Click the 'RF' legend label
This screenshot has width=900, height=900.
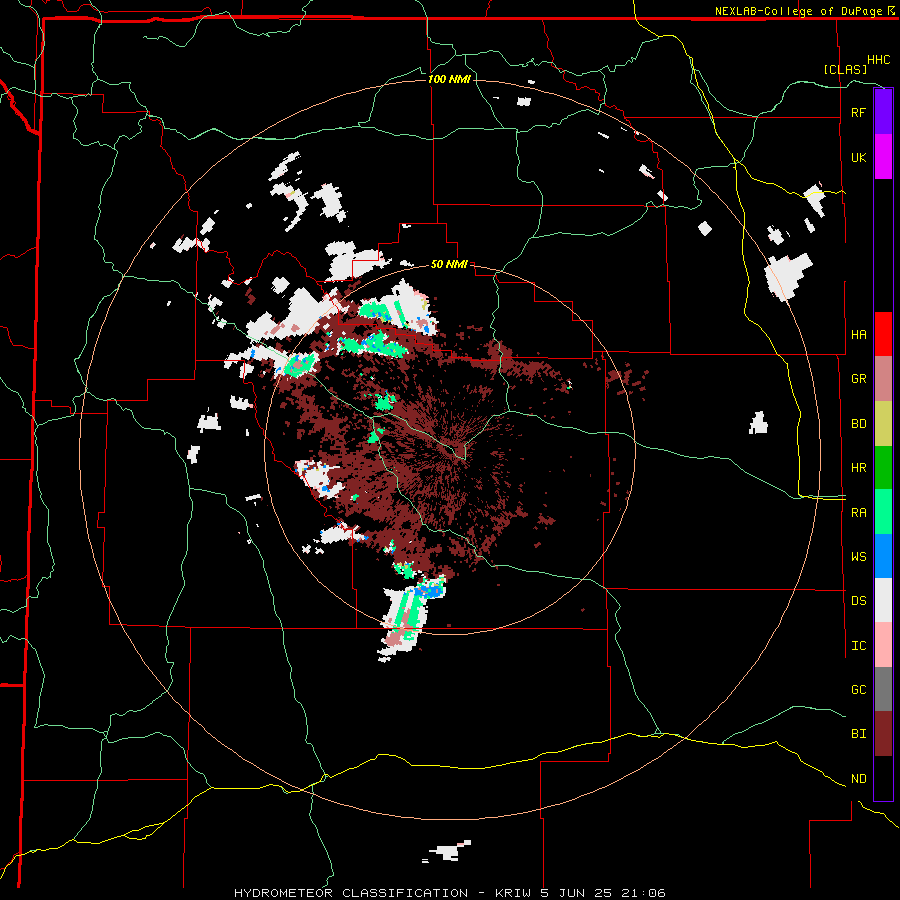858,113
